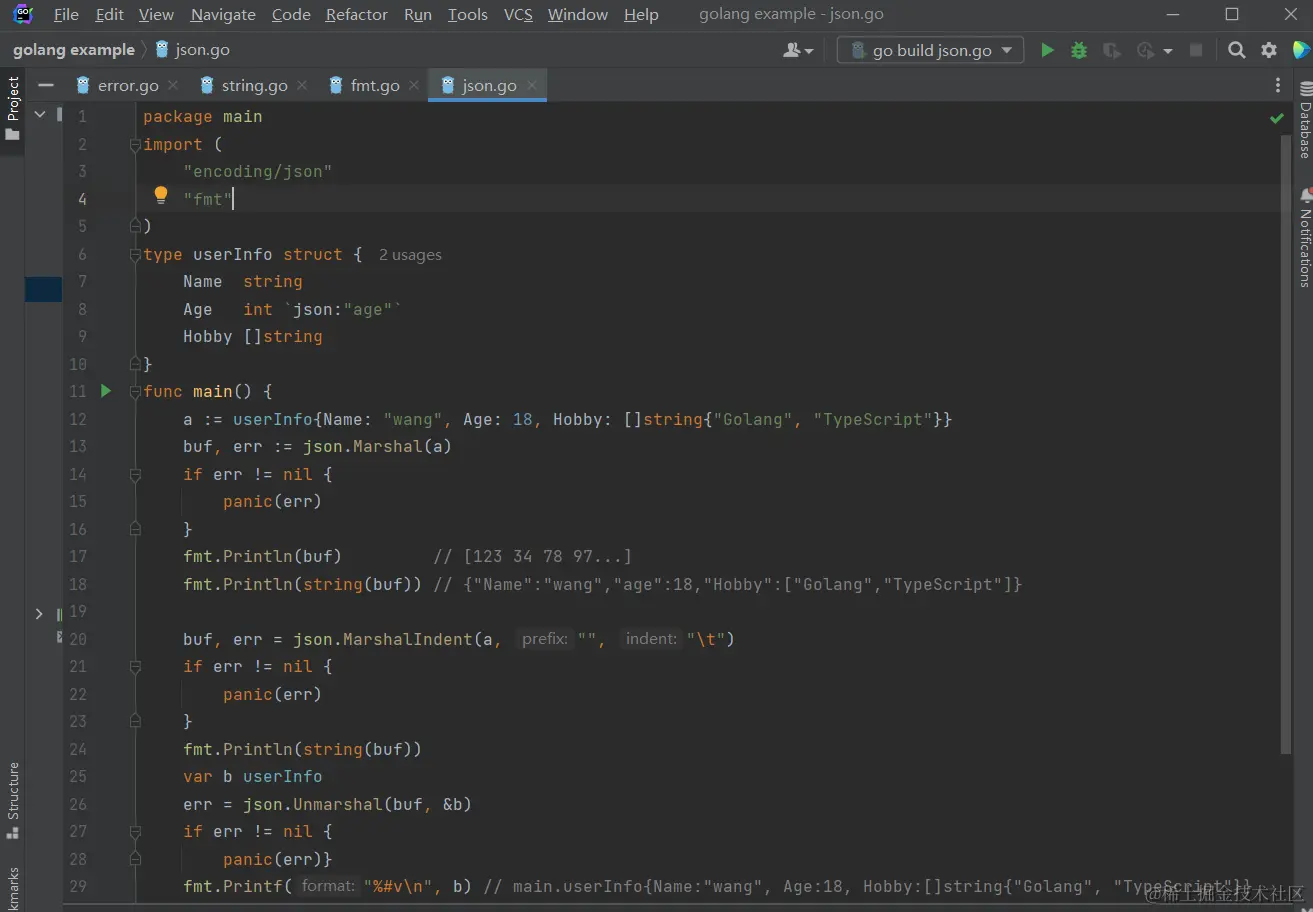Screen dimensions: 1313x912
Task: Collapse the if block fold marker on line 27
Action: click(x=135, y=832)
